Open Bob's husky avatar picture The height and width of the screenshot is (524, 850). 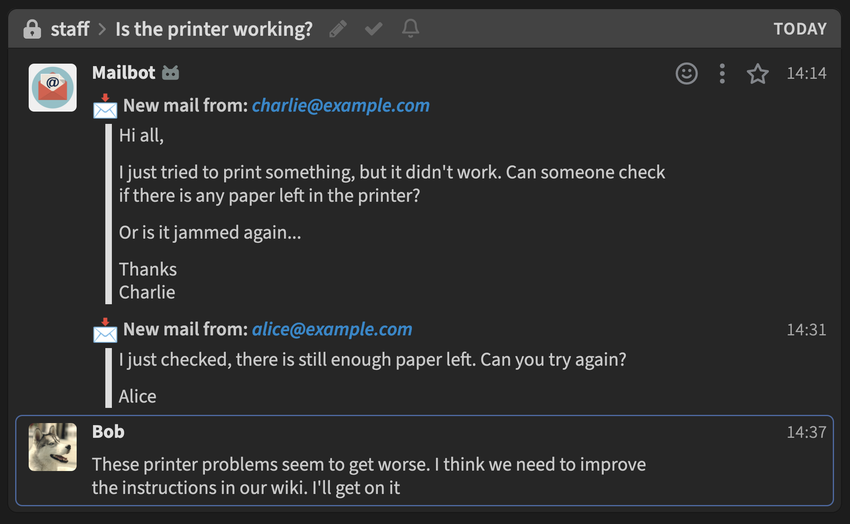(53, 446)
